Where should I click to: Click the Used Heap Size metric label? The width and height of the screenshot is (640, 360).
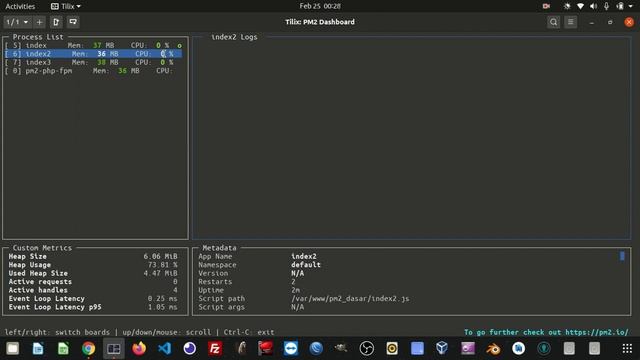tap(38, 273)
